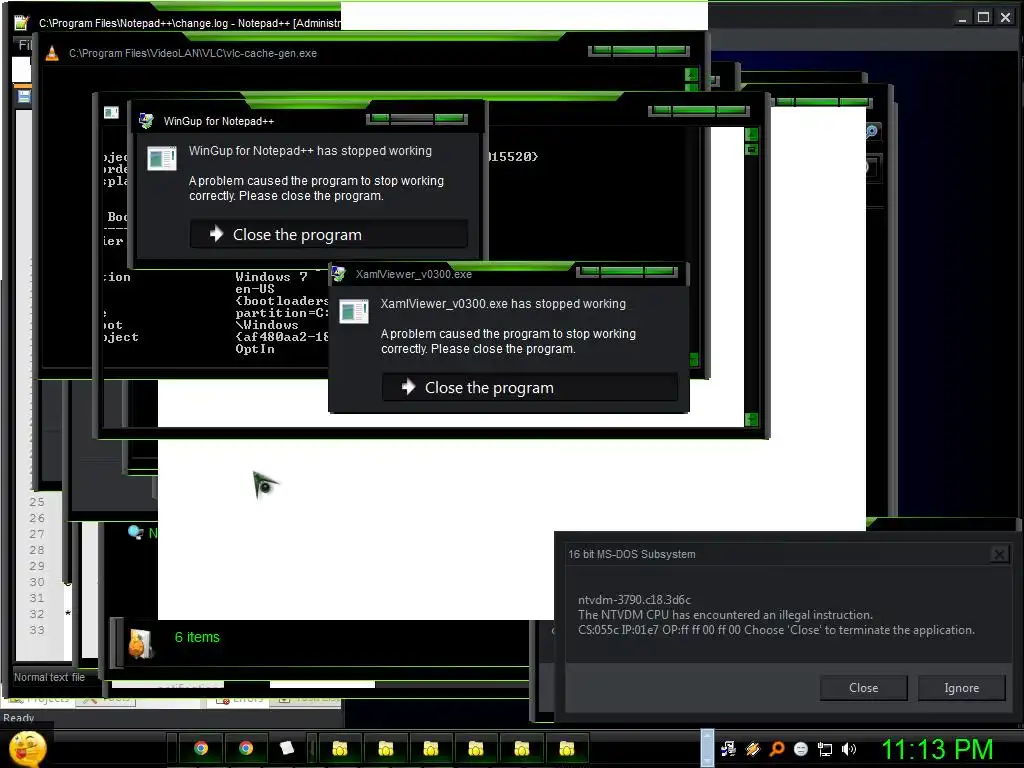The height and width of the screenshot is (768, 1024).
Task: Click the striped orange tray icon
Action: click(753, 749)
